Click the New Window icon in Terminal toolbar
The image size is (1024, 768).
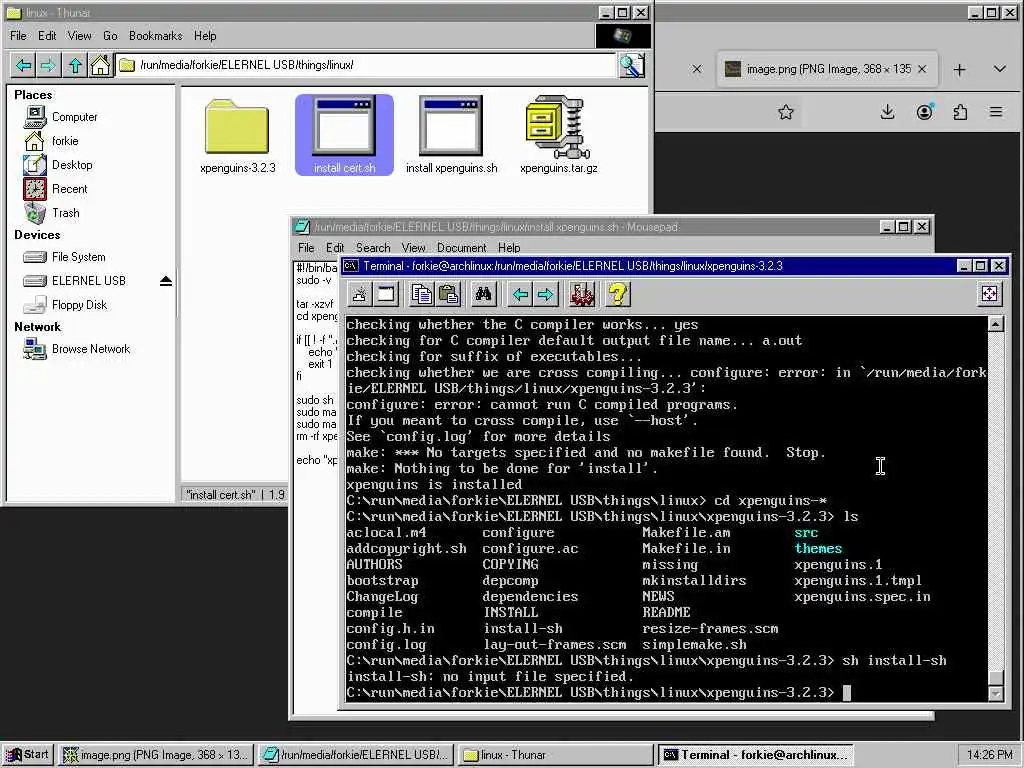point(386,295)
